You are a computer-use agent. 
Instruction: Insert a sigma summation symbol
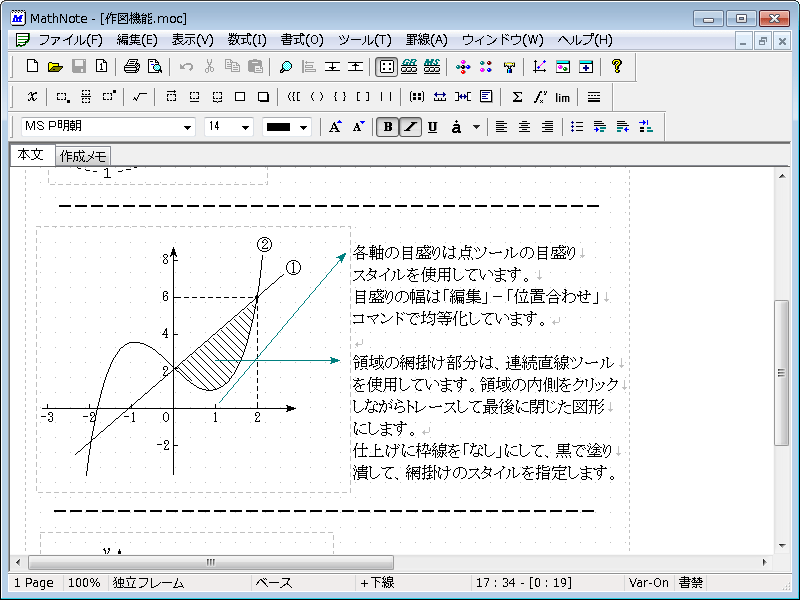[x=517, y=97]
